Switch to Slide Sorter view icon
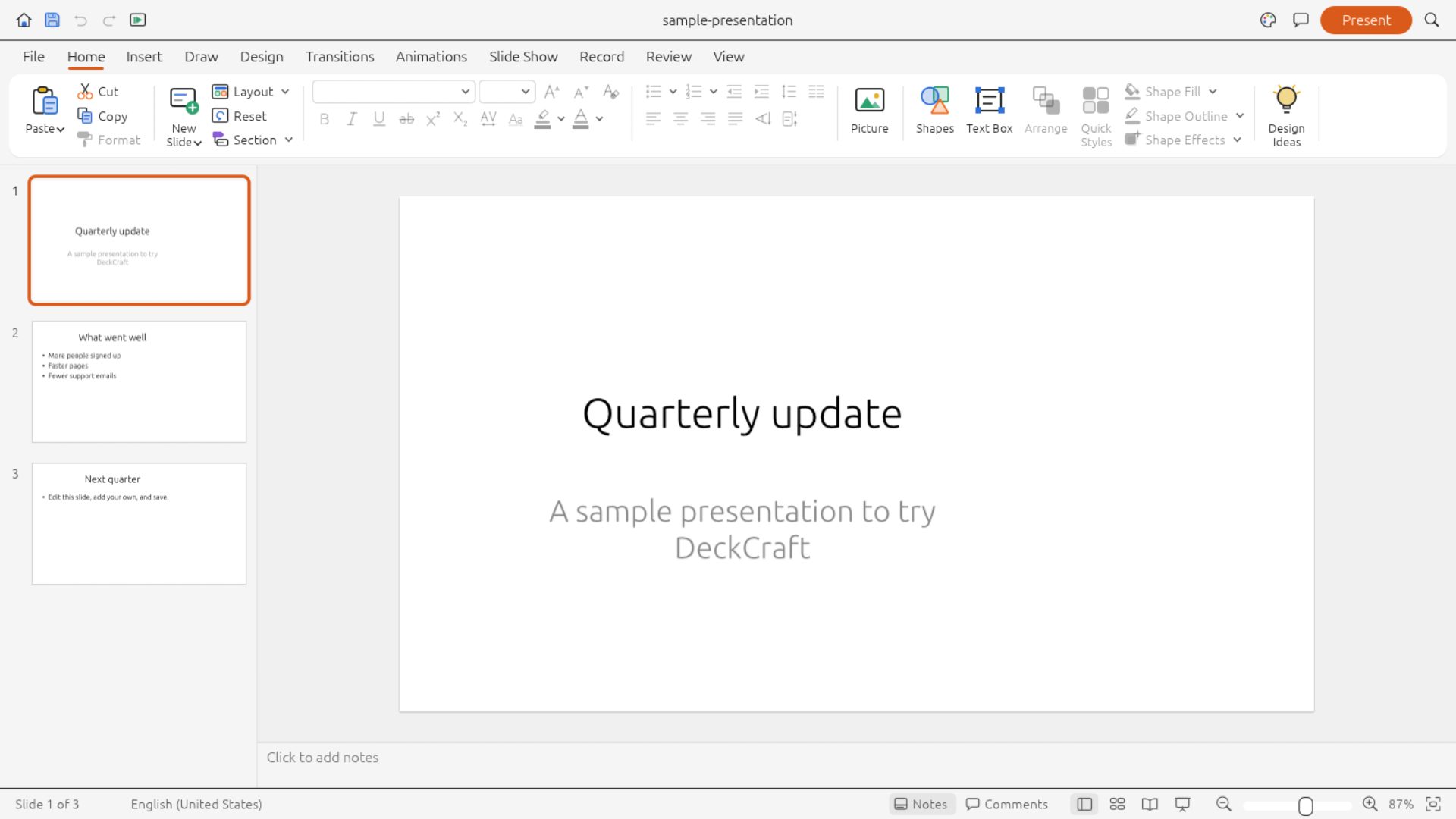The height and width of the screenshot is (819, 1456). tap(1117, 805)
